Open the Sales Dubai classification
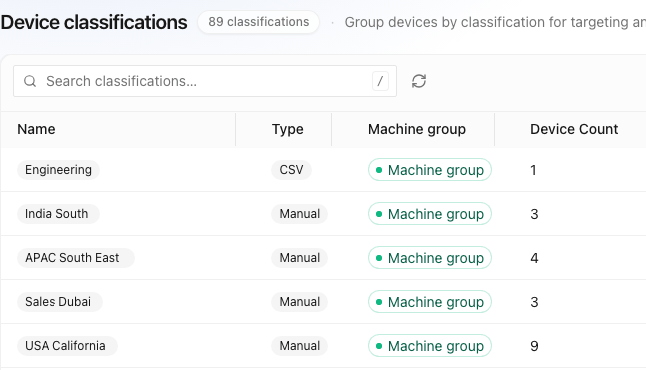The image size is (646, 370). coord(60,302)
